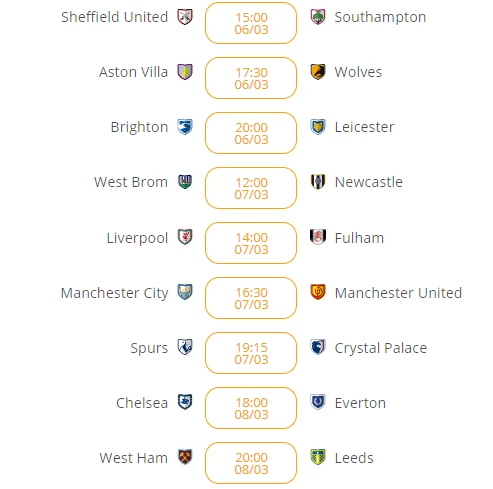Image resolution: width=493 pixels, height=489 pixels.
Task: Click the Manchester United red crest
Action: tap(318, 292)
